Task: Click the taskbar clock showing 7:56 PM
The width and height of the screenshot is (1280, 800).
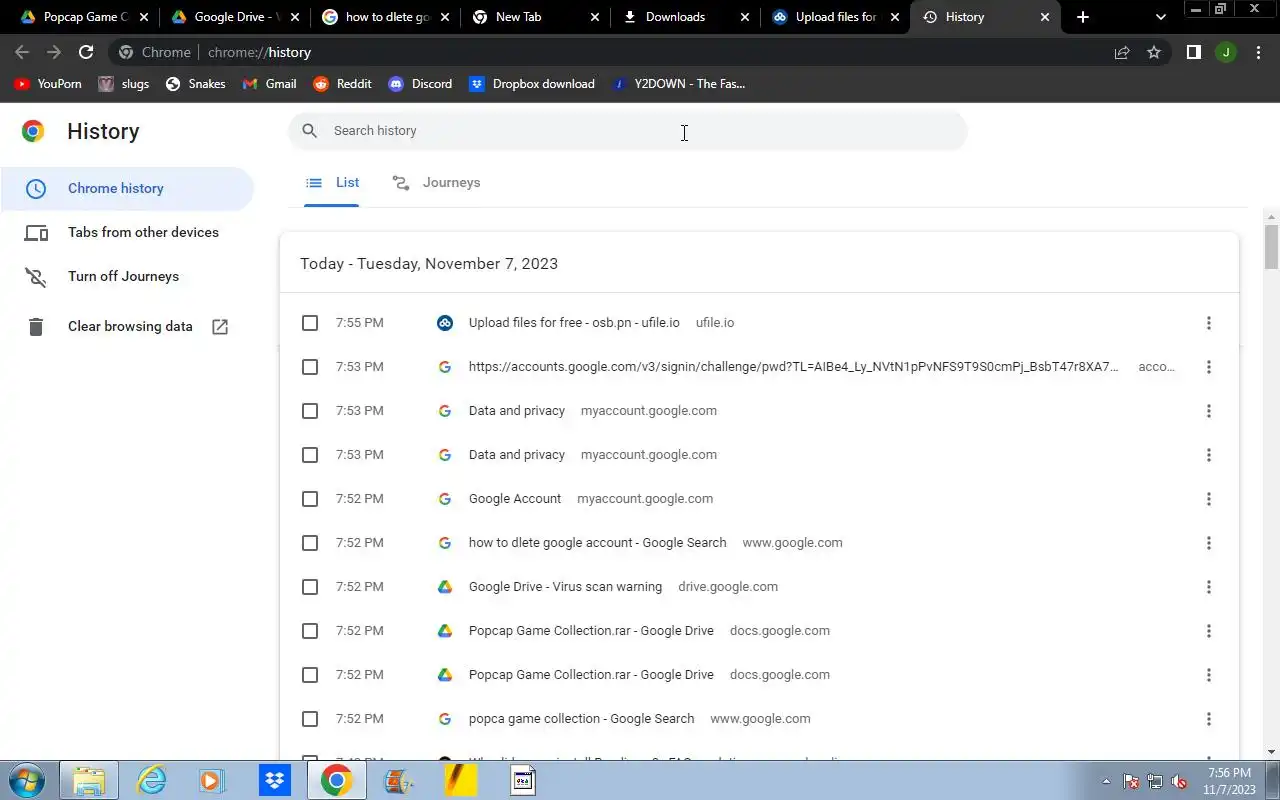Action: click(x=1229, y=781)
